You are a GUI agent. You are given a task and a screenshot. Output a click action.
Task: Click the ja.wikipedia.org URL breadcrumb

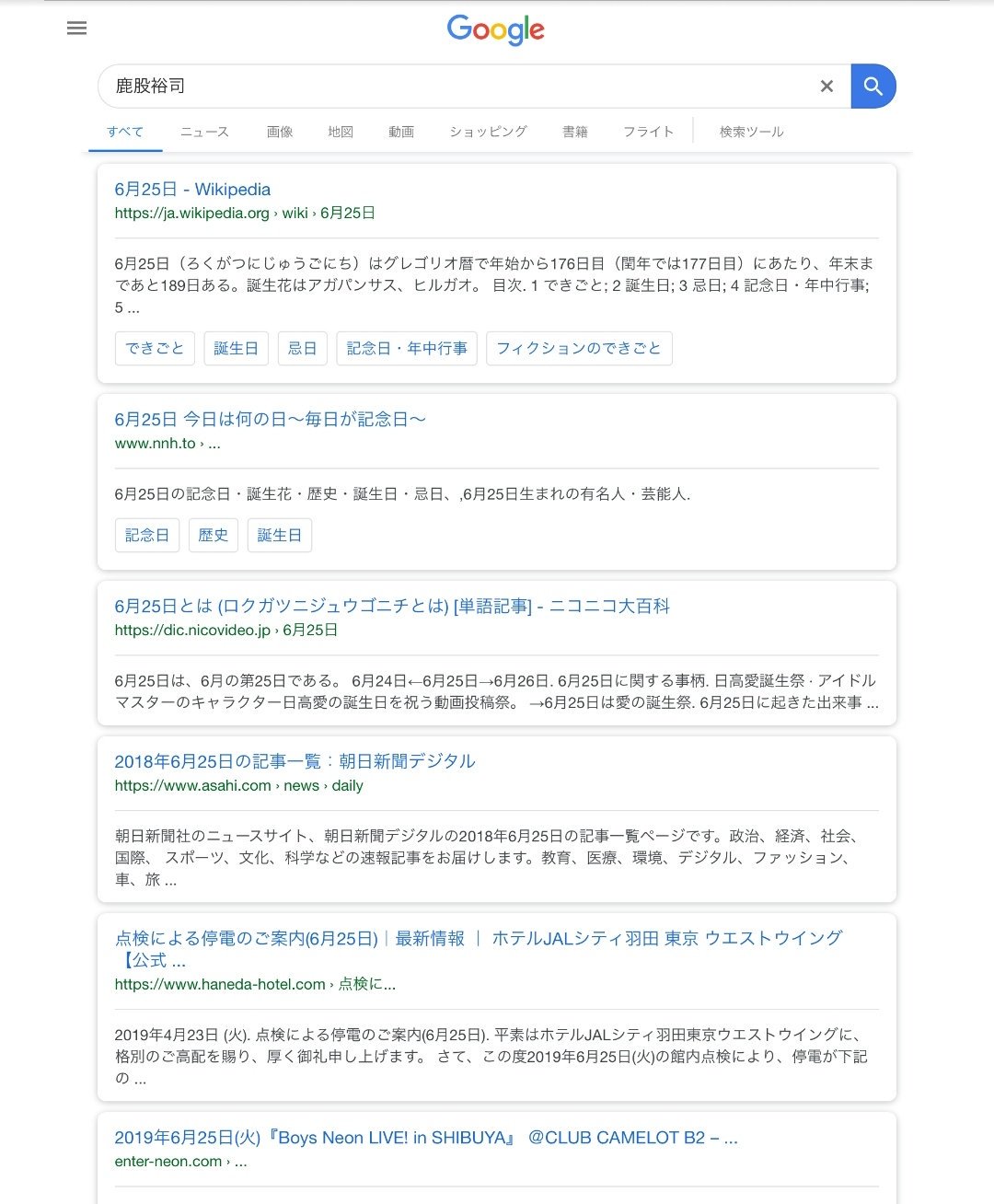pyautogui.click(x=245, y=213)
